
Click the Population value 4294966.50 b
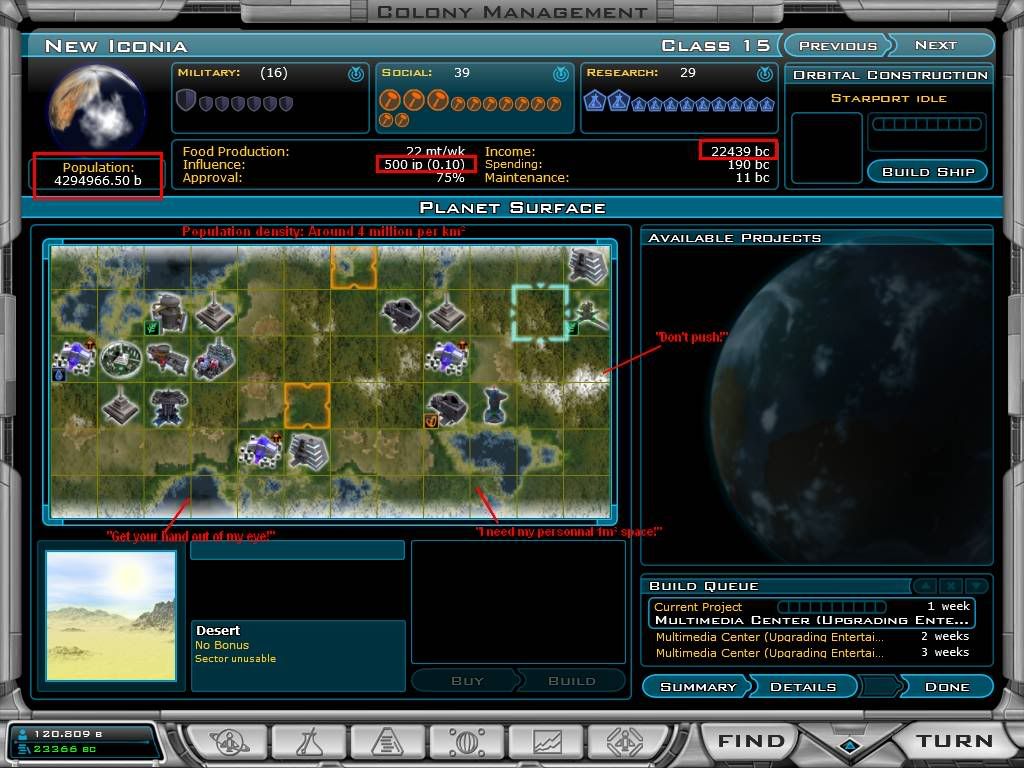pyautogui.click(x=98, y=181)
